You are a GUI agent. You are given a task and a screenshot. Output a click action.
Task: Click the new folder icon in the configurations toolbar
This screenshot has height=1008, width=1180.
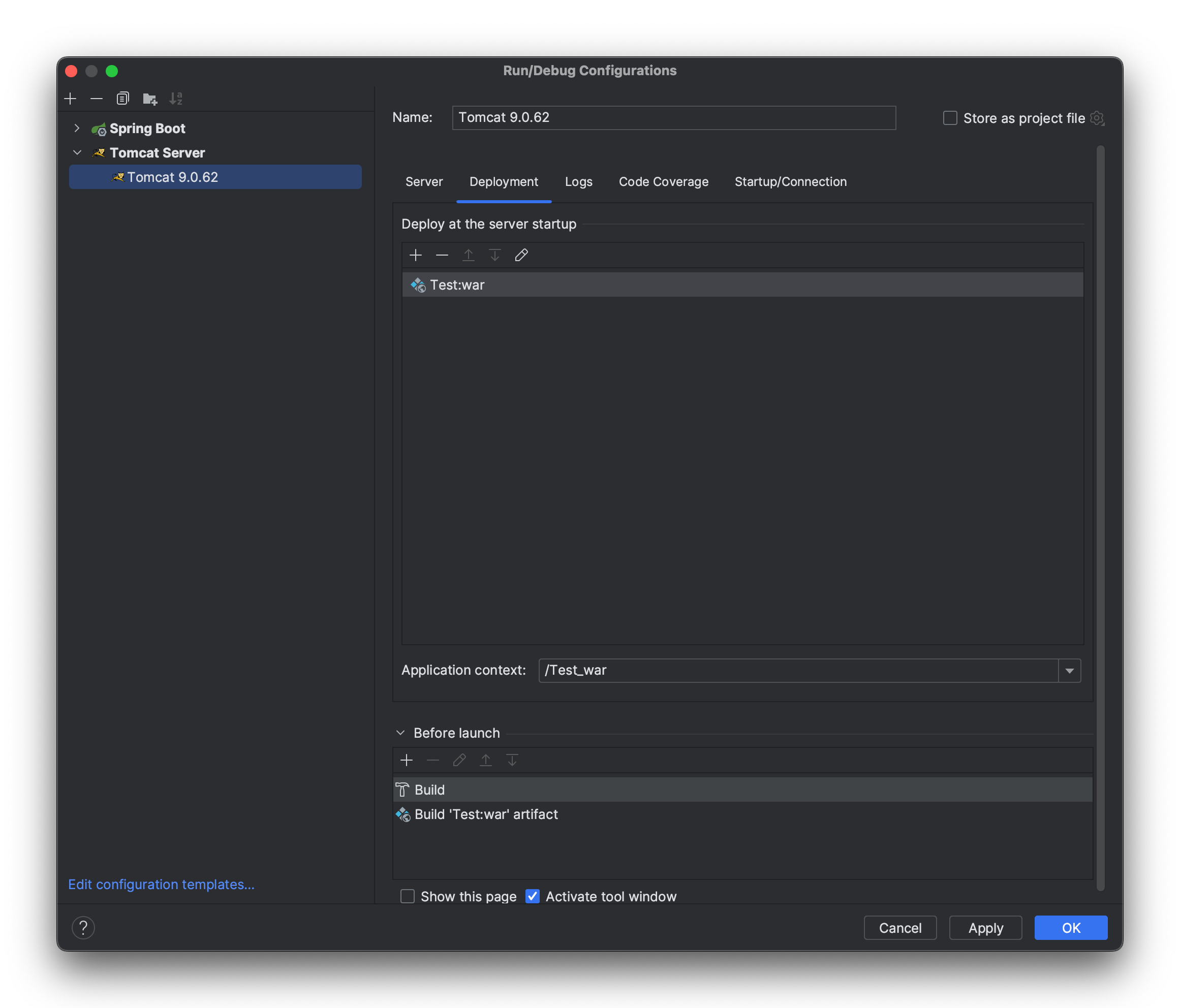click(x=149, y=99)
